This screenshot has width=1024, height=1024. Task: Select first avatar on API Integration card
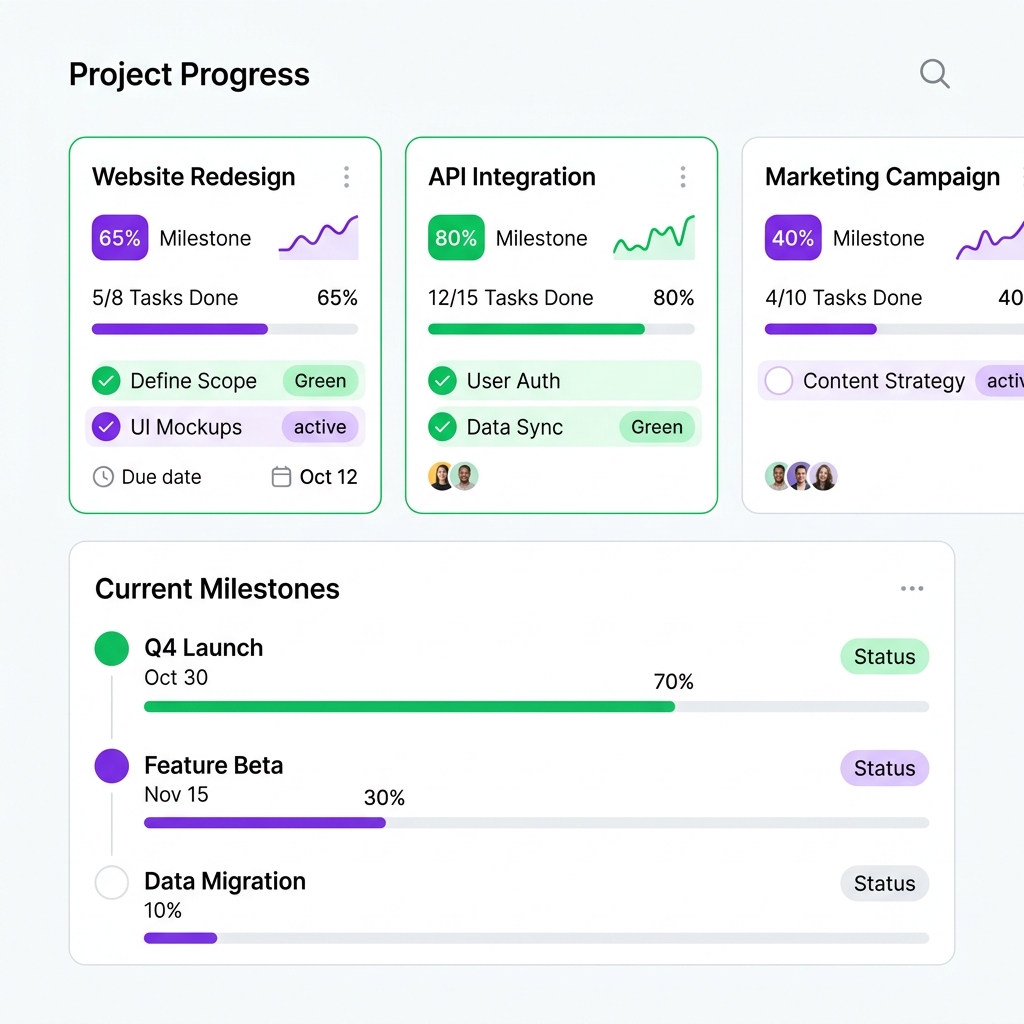point(441,476)
